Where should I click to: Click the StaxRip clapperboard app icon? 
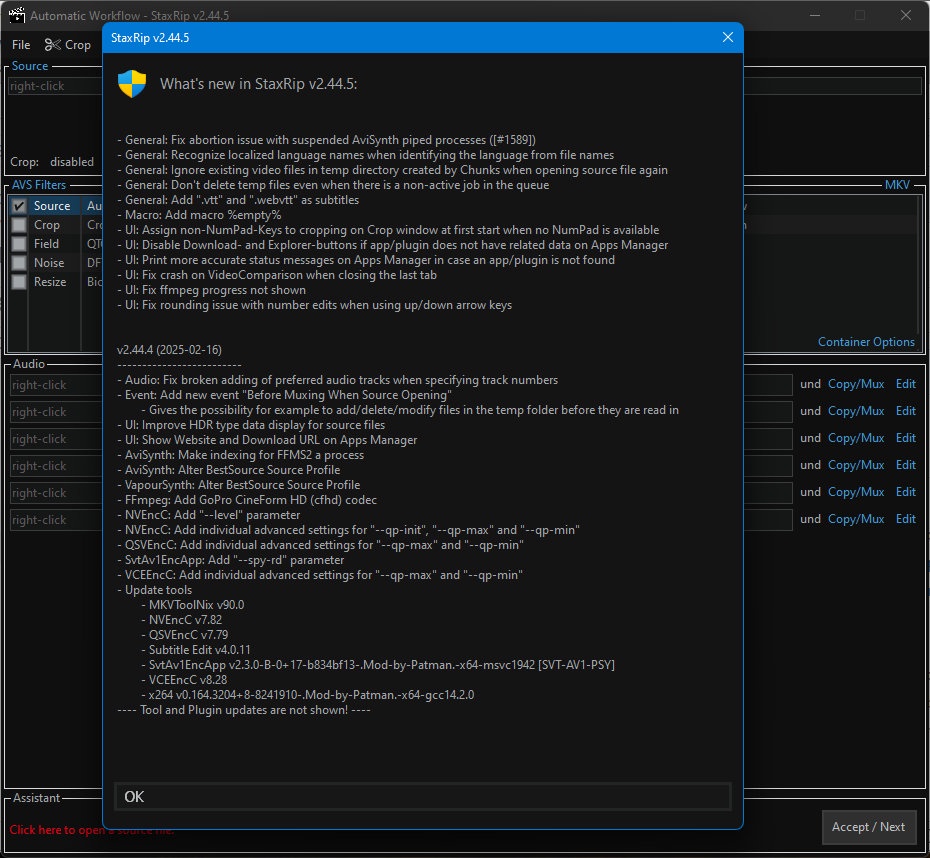pos(17,15)
